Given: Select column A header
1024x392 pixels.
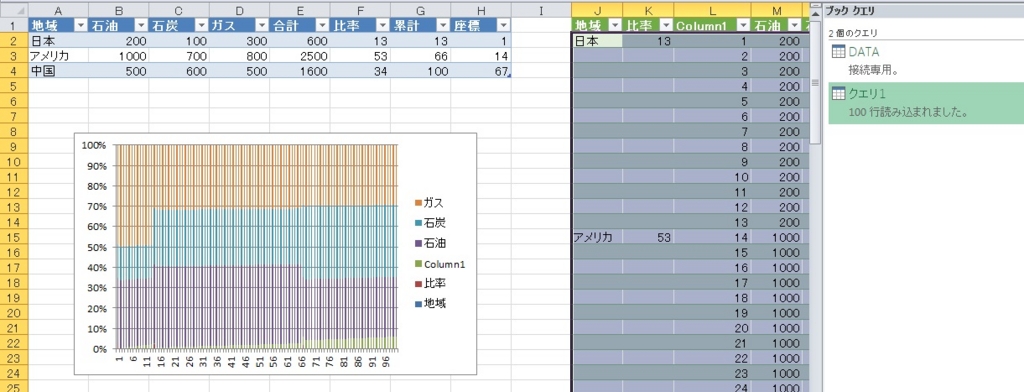Looking at the screenshot, I should point(58,10).
